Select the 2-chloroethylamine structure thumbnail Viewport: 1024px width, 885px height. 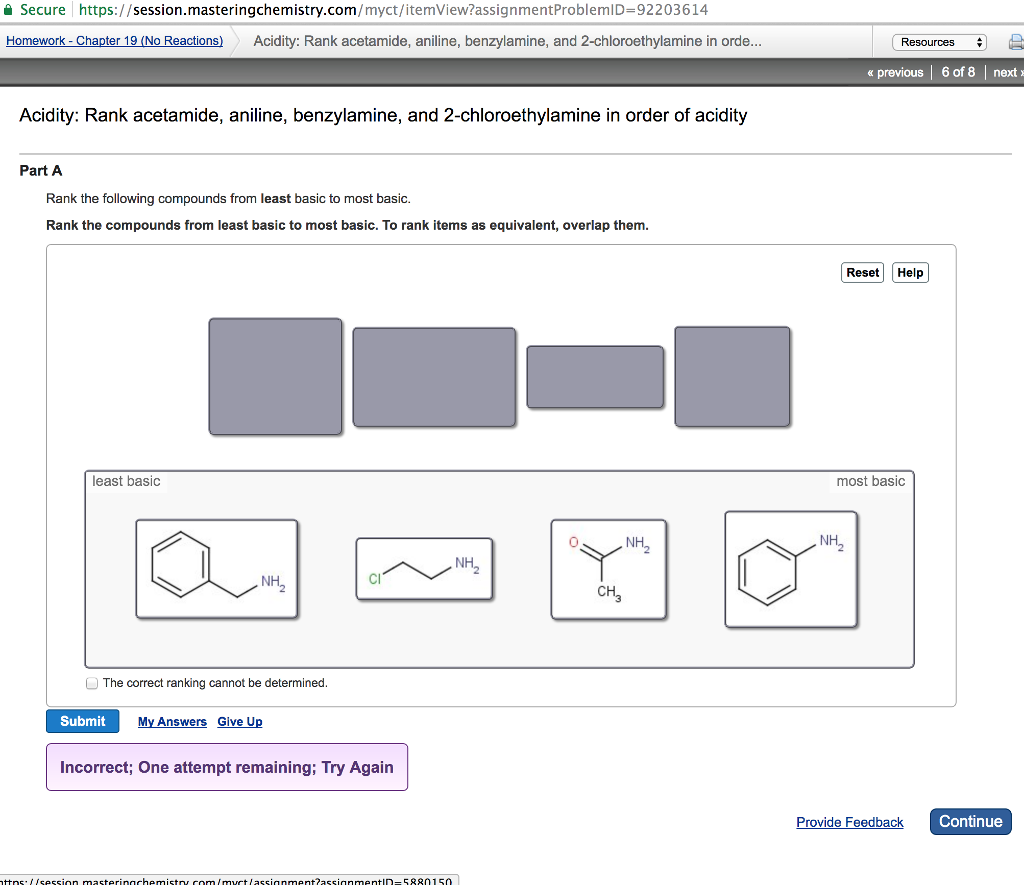tap(423, 567)
